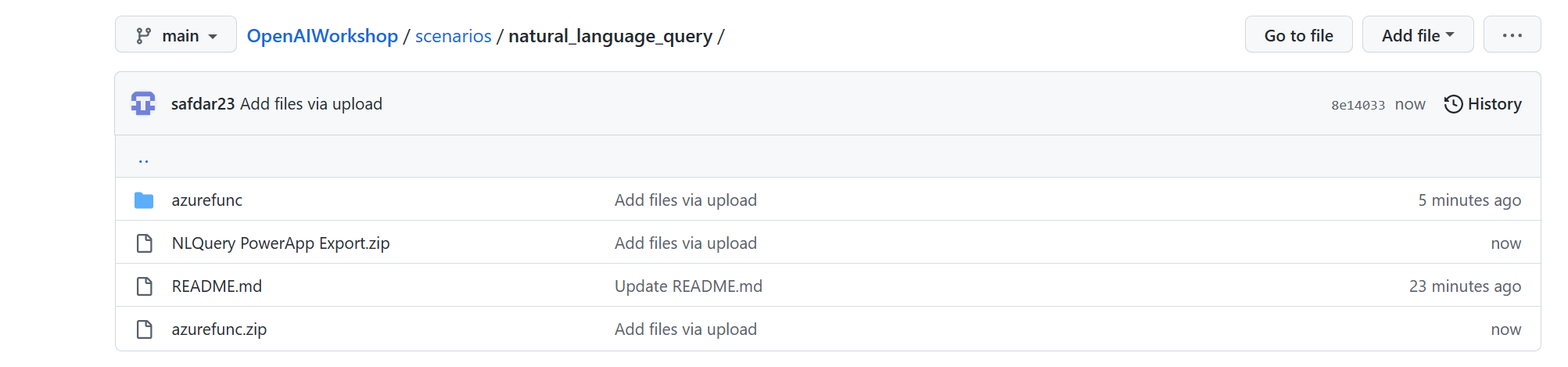Click the git branch icon beside main
Image resolution: width=1568 pixels, height=367 pixels.
pos(144,36)
